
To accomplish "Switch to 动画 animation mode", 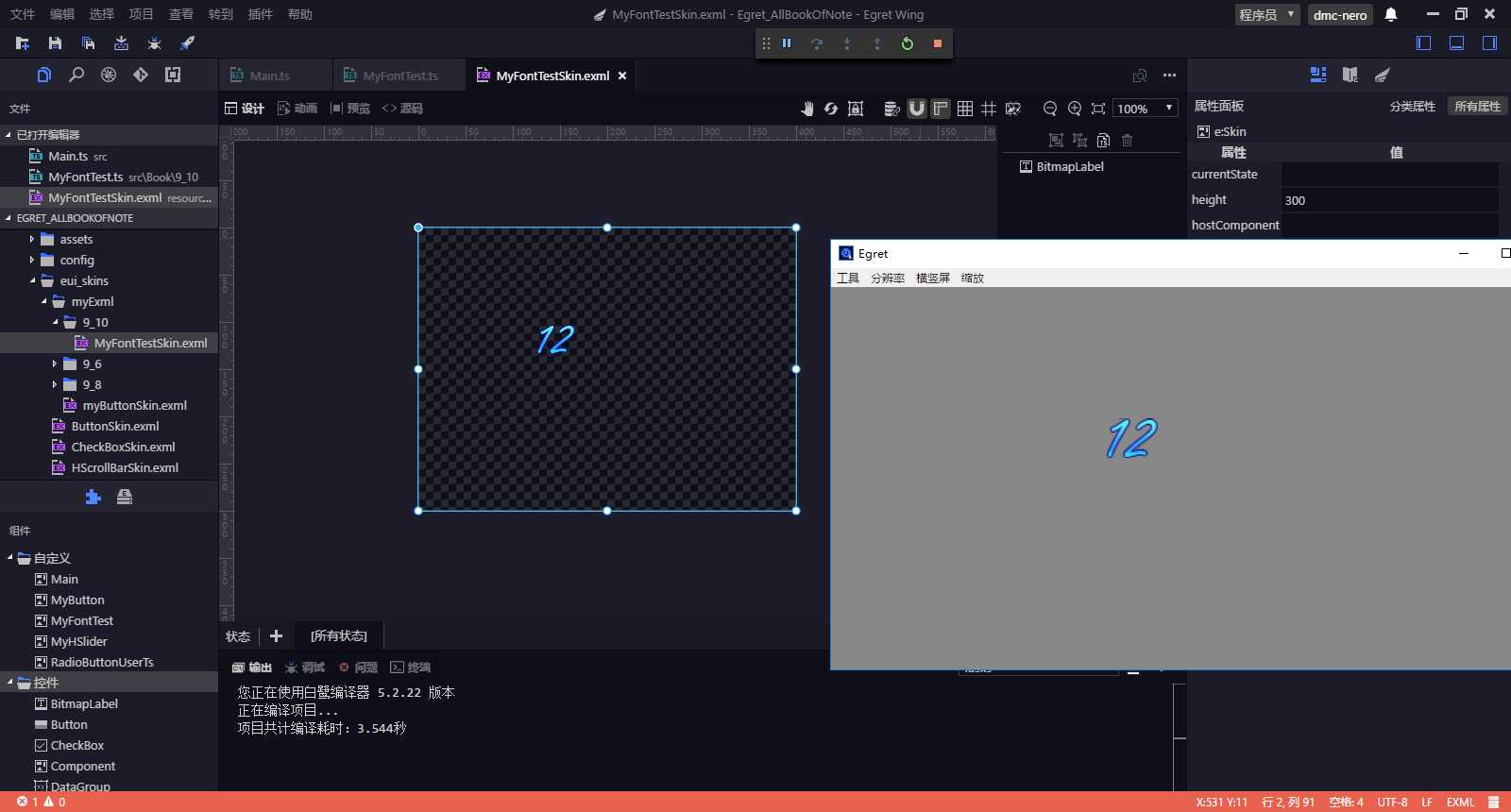I will tap(297, 109).
